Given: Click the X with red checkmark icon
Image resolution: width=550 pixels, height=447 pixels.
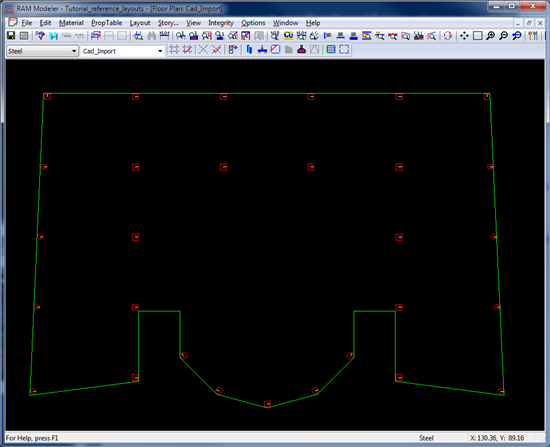Looking at the screenshot, I should point(216,49).
